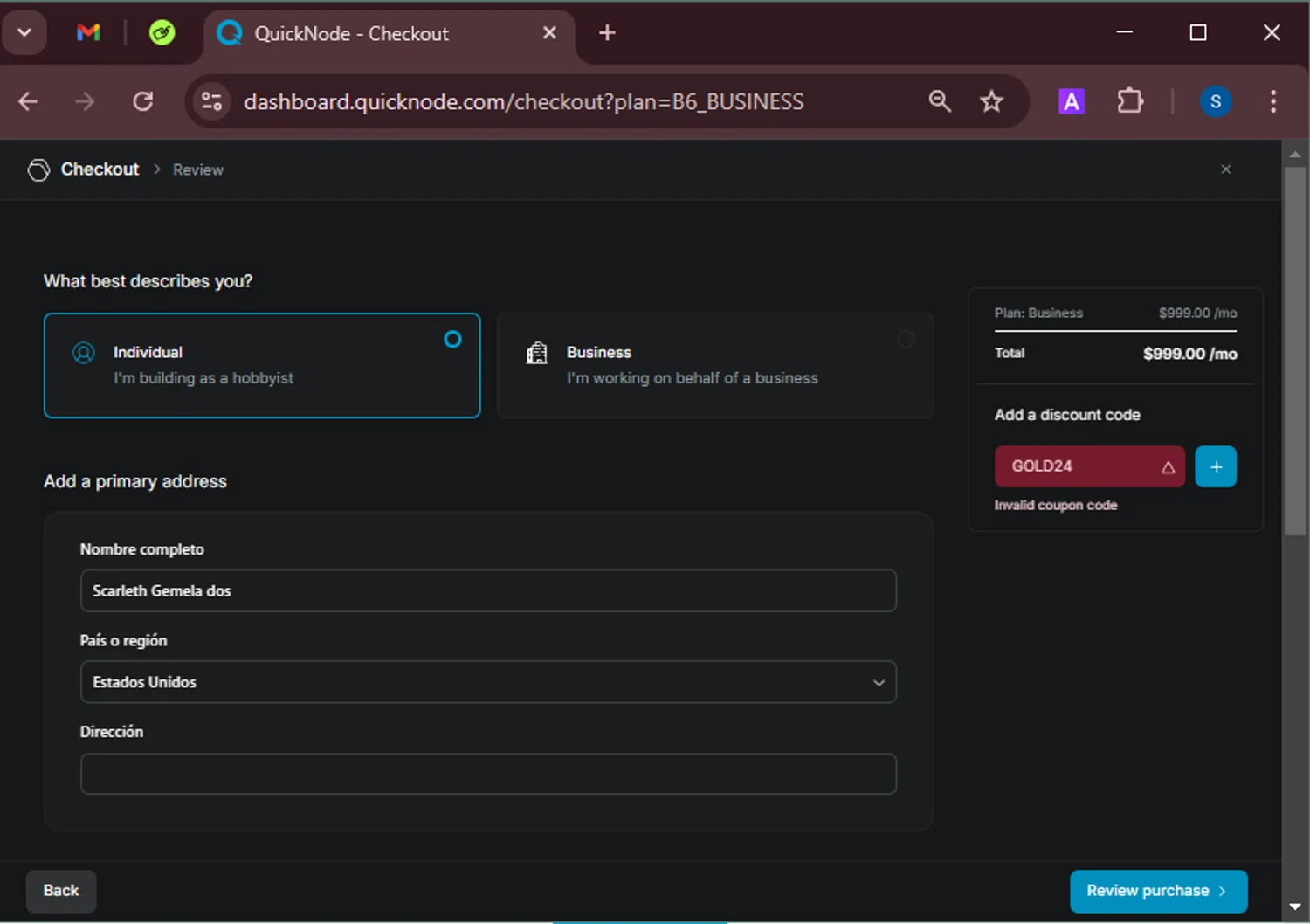Click the Review purchase button
1310x924 pixels.
[x=1158, y=891]
